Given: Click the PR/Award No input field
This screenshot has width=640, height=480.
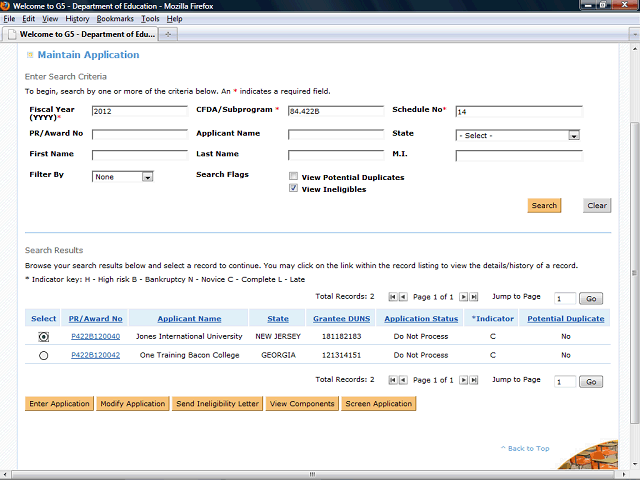Looking at the screenshot, I should pyautogui.click(x=139, y=134).
